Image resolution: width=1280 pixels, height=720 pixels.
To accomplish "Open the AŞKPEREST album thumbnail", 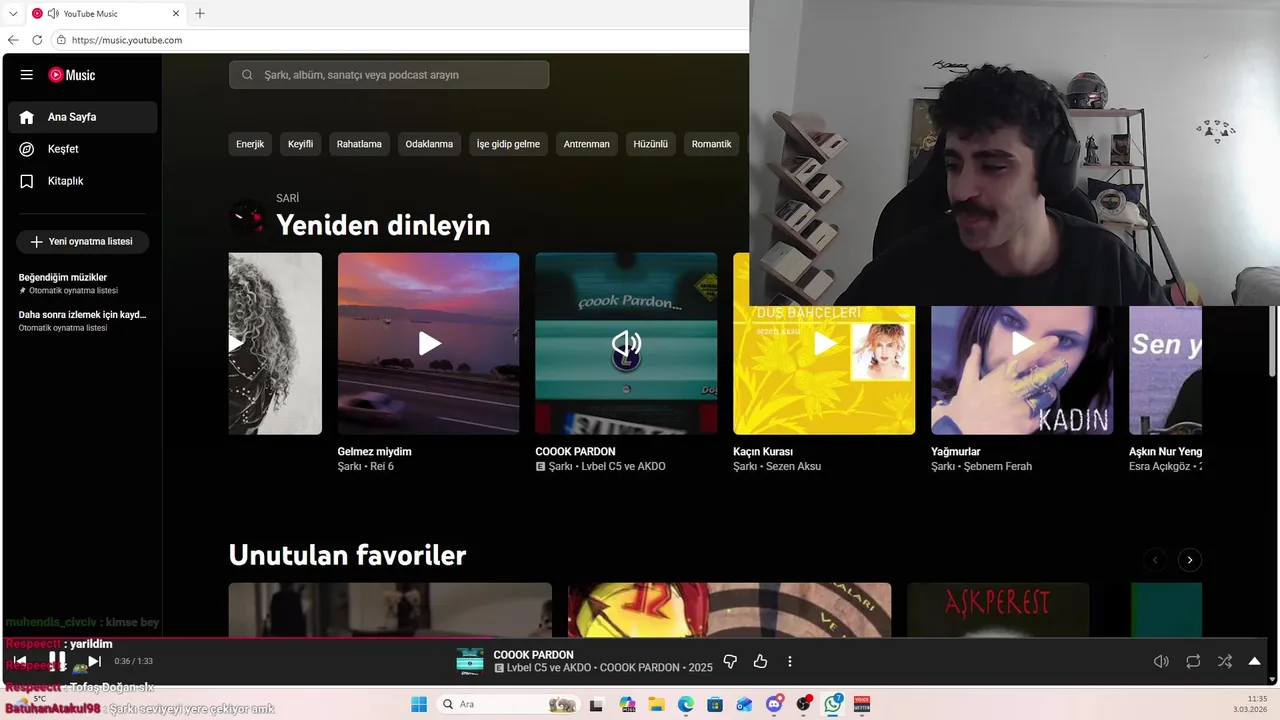I will [x=998, y=610].
